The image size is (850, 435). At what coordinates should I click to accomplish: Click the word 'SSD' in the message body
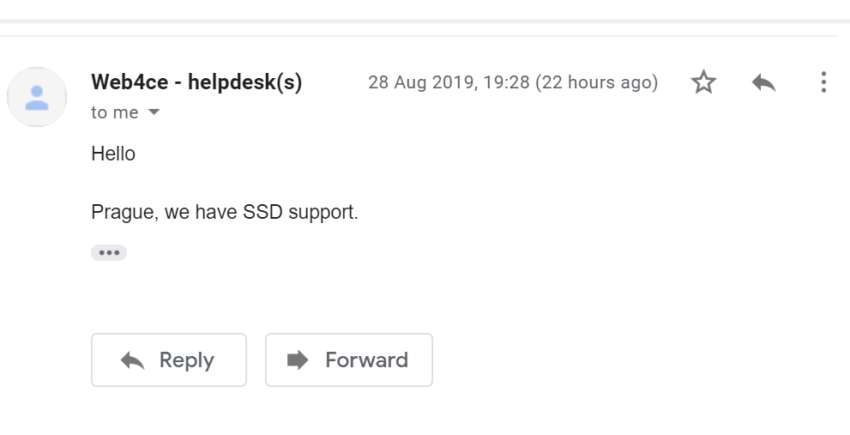coord(262,212)
